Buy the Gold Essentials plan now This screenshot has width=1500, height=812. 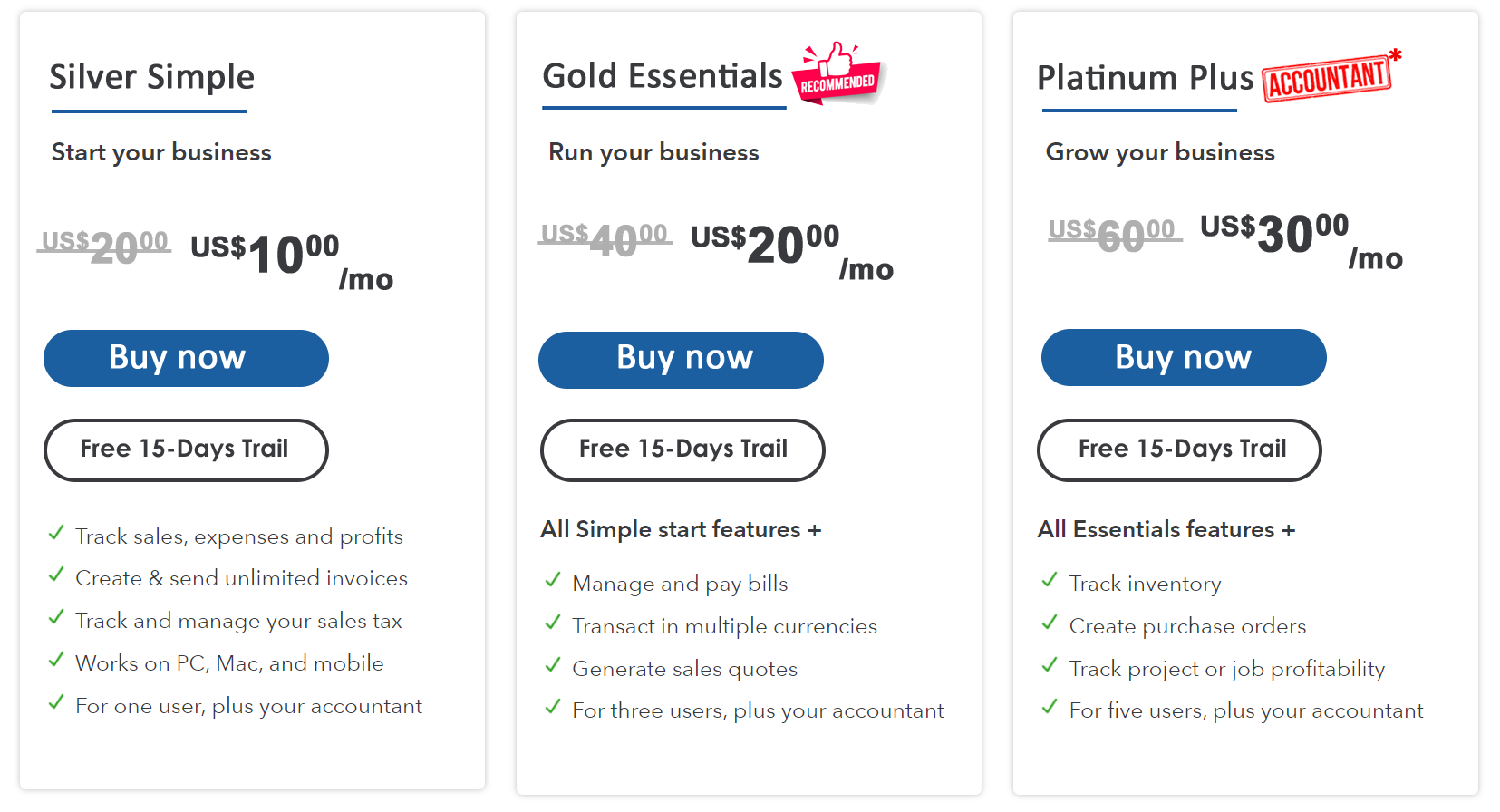coord(681,360)
